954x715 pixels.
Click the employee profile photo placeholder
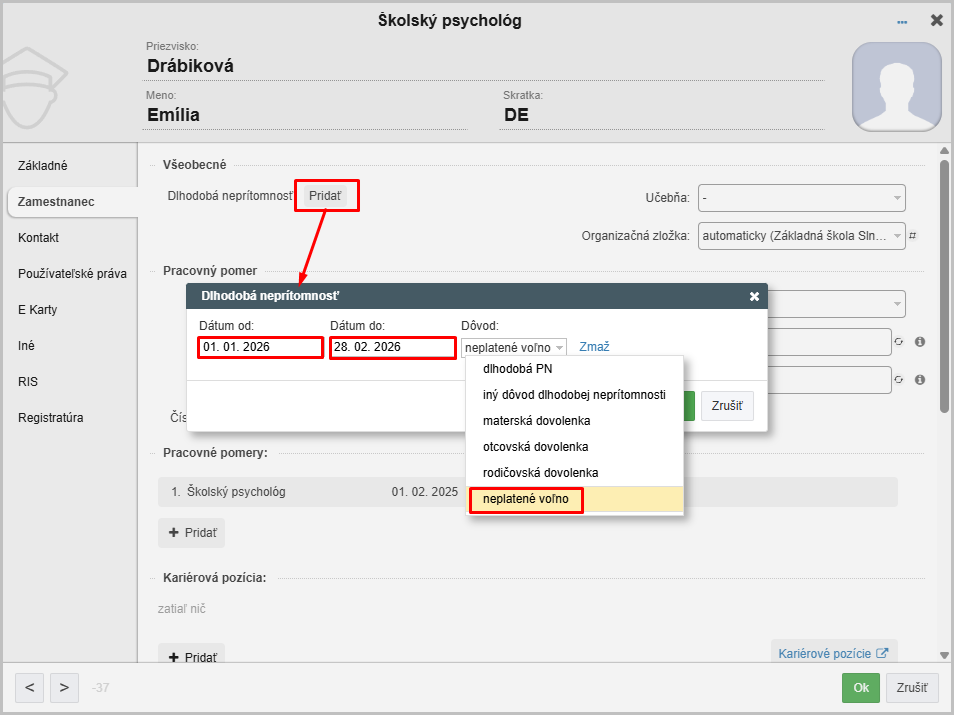896,87
